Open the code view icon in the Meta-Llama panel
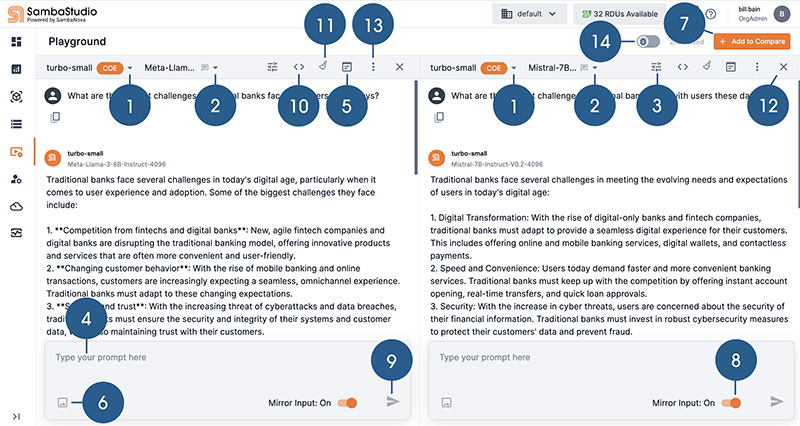 299,67
